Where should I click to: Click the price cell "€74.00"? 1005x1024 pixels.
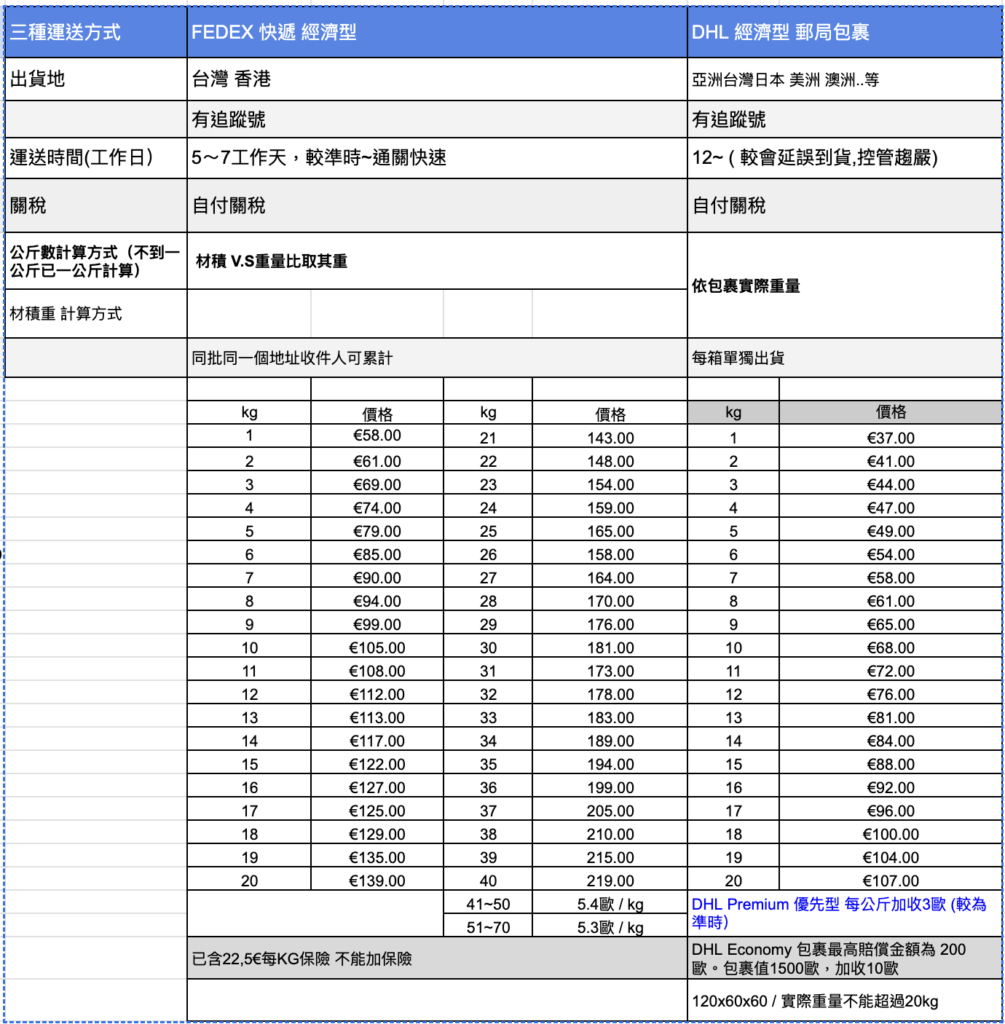point(377,508)
